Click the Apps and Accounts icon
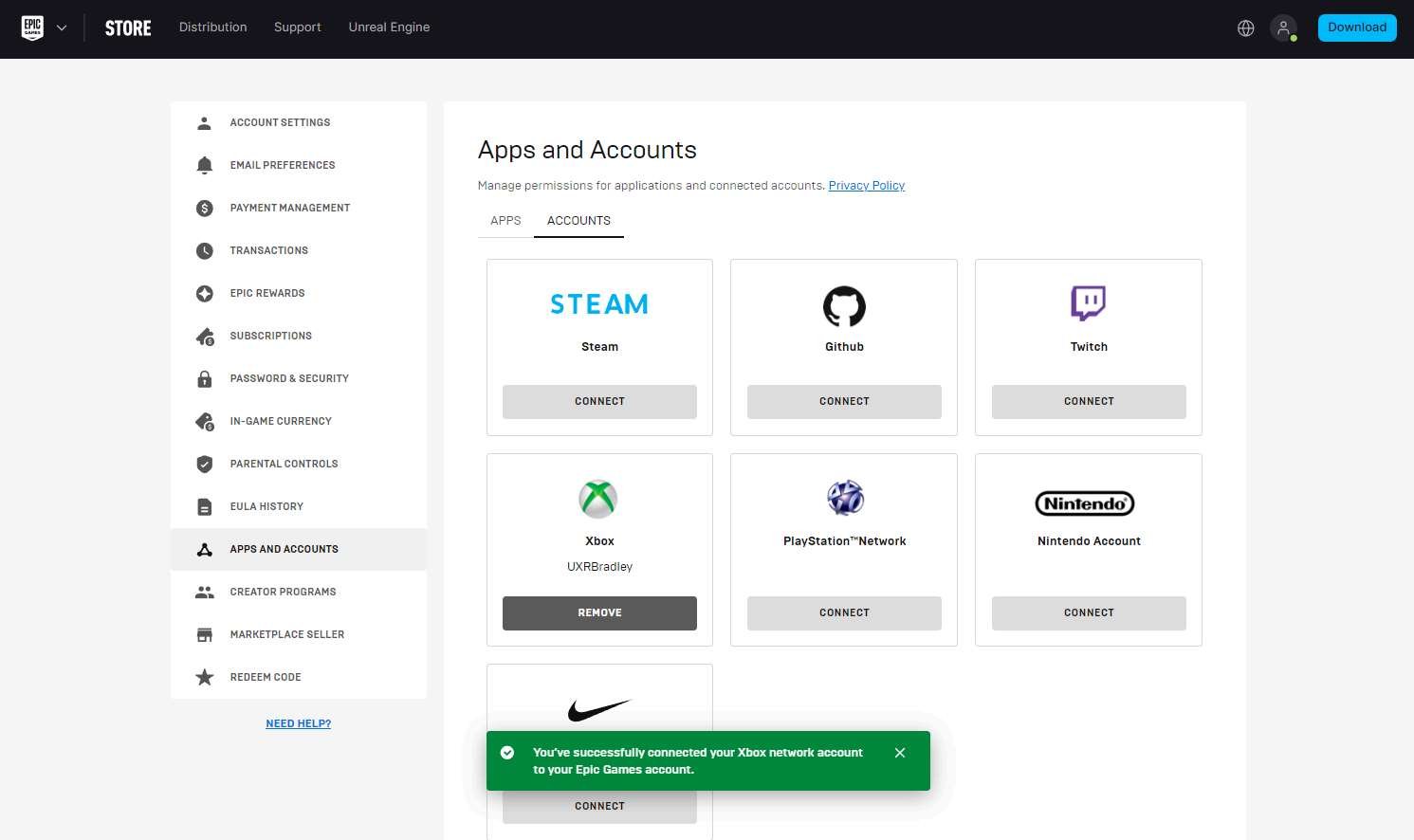Image resolution: width=1414 pixels, height=840 pixels. (x=204, y=550)
